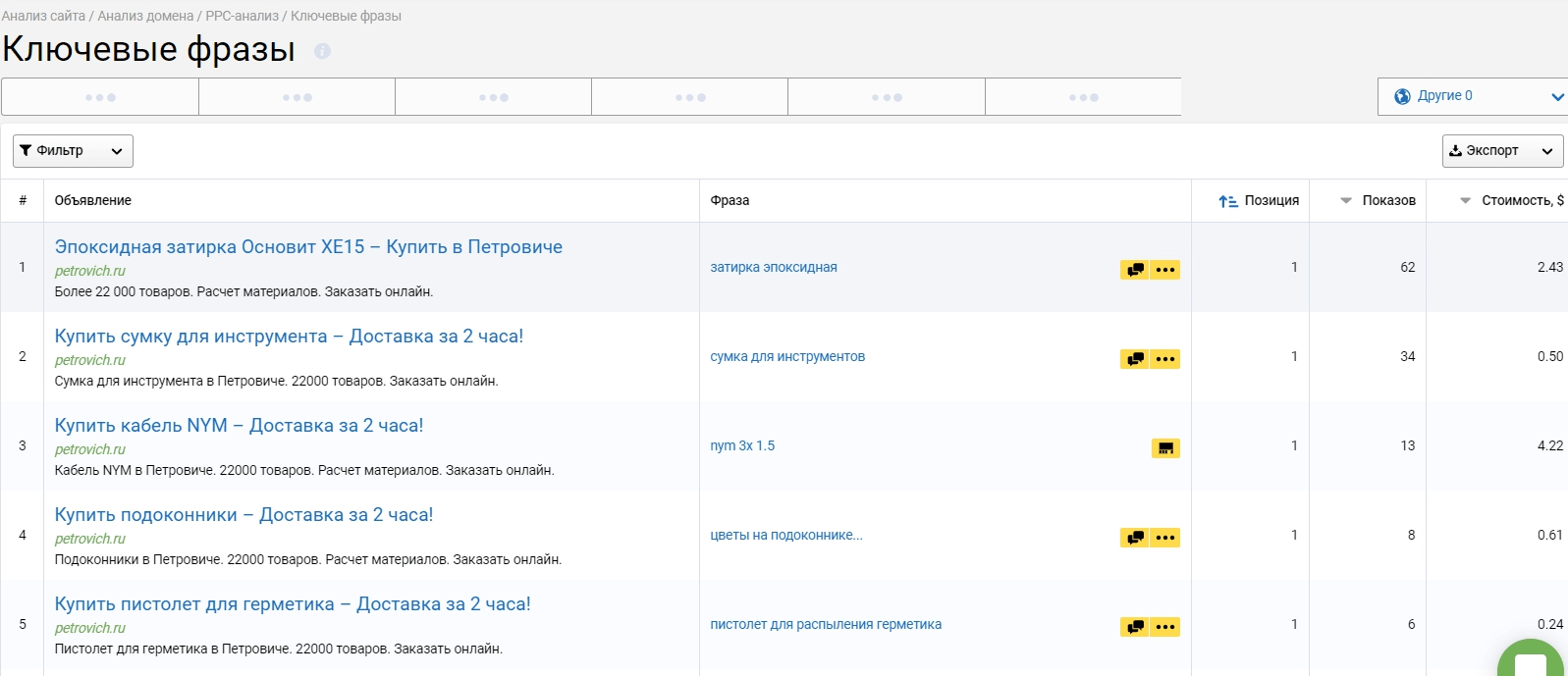The height and width of the screenshot is (676, 1568).
Task: Click the download icon on Экспорт button
Action: [1456, 151]
